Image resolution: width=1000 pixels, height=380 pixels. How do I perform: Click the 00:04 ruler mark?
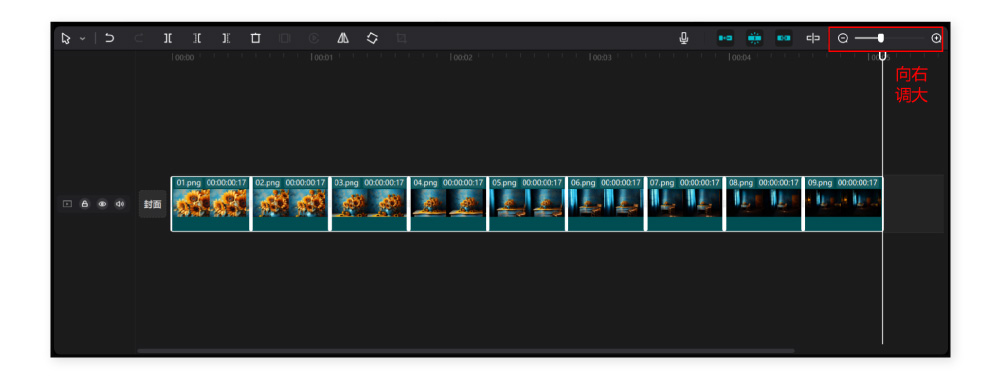(740, 57)
